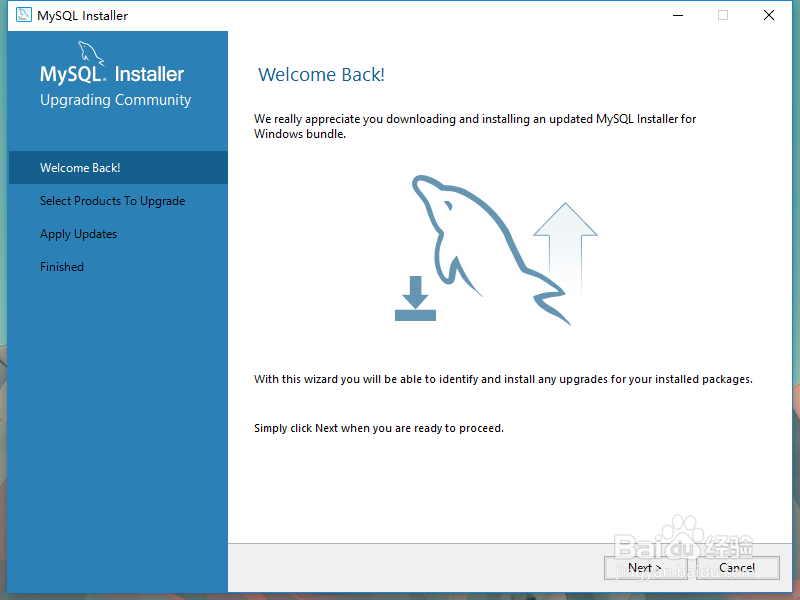The height and width of the screenshot is (600, 800).
Task: Click the MySQL dolphin logo in sidebar
Action: click(x=91, y=53)
